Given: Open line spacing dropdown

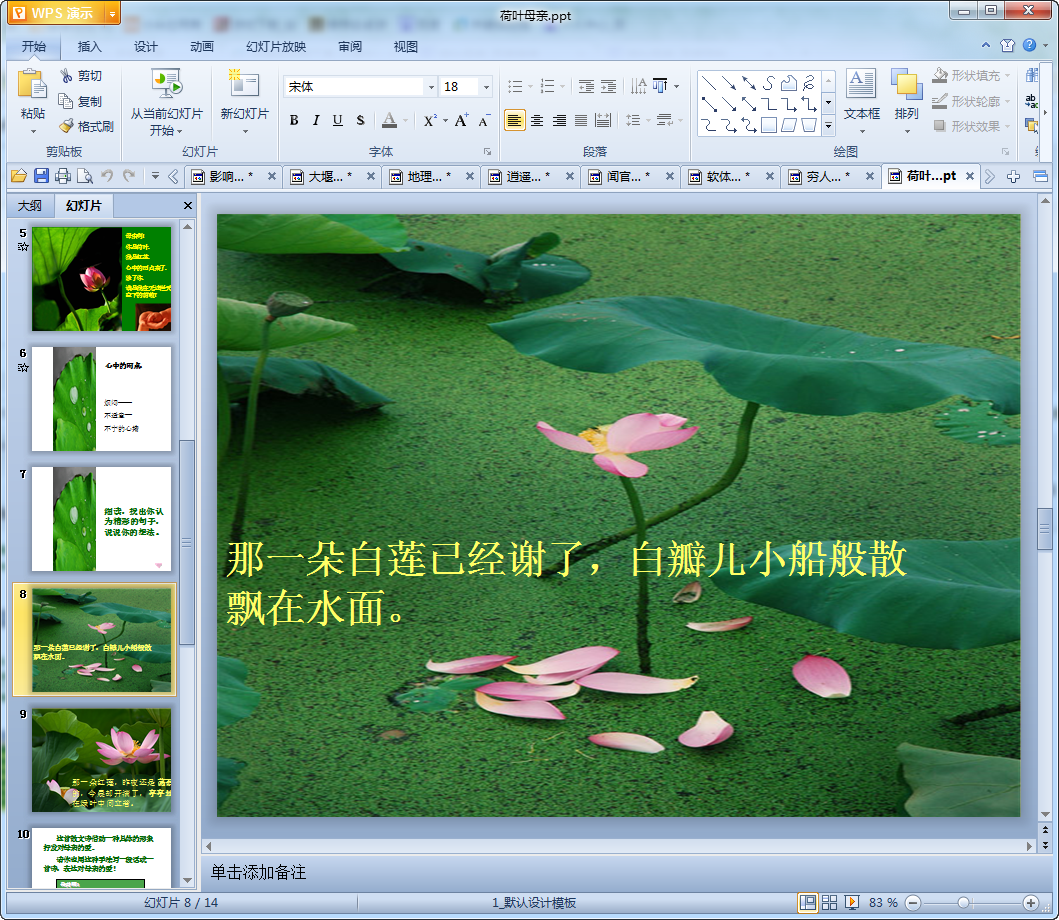Looking at the screenshot, I should (647, 121).
